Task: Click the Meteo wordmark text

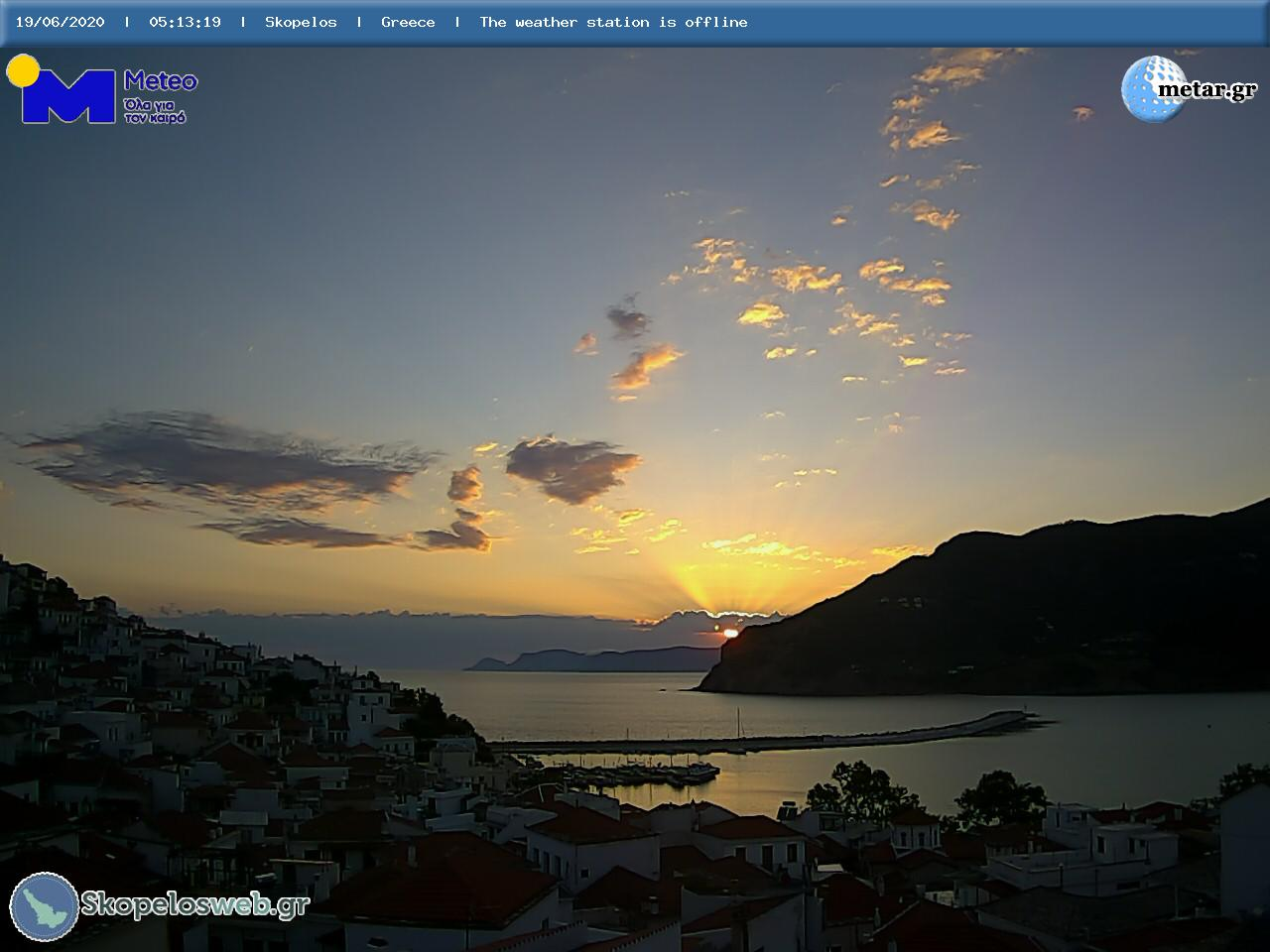Action: (x=161, y=81)
